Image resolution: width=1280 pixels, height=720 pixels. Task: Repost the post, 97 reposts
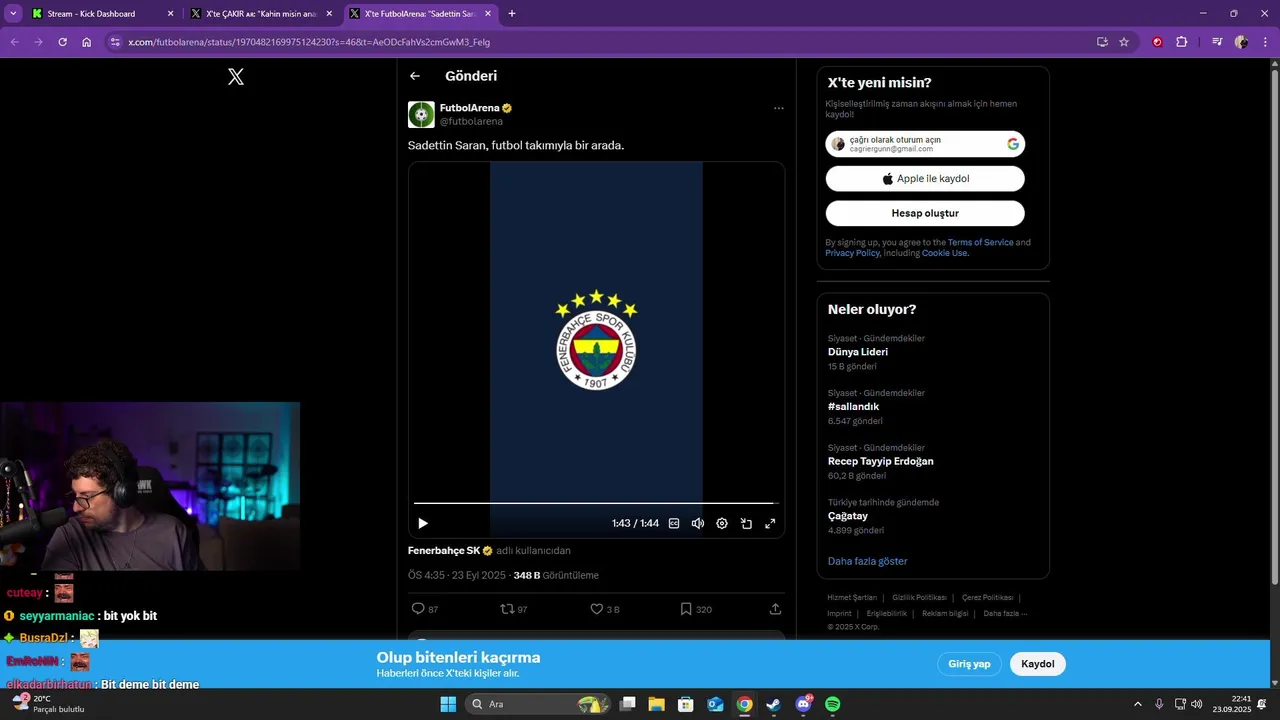(x=514, y=609)
